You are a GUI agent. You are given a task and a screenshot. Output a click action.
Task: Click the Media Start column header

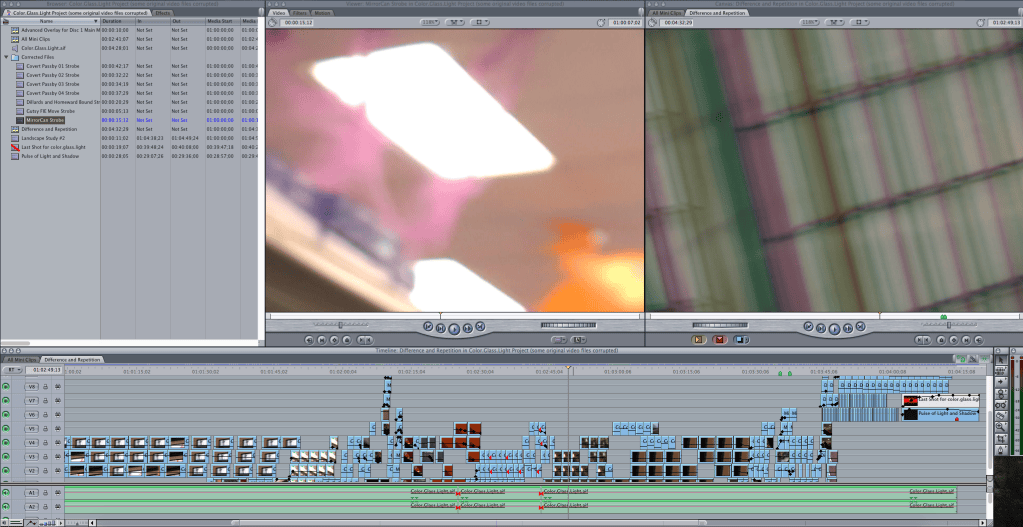[x=222, y=22]
